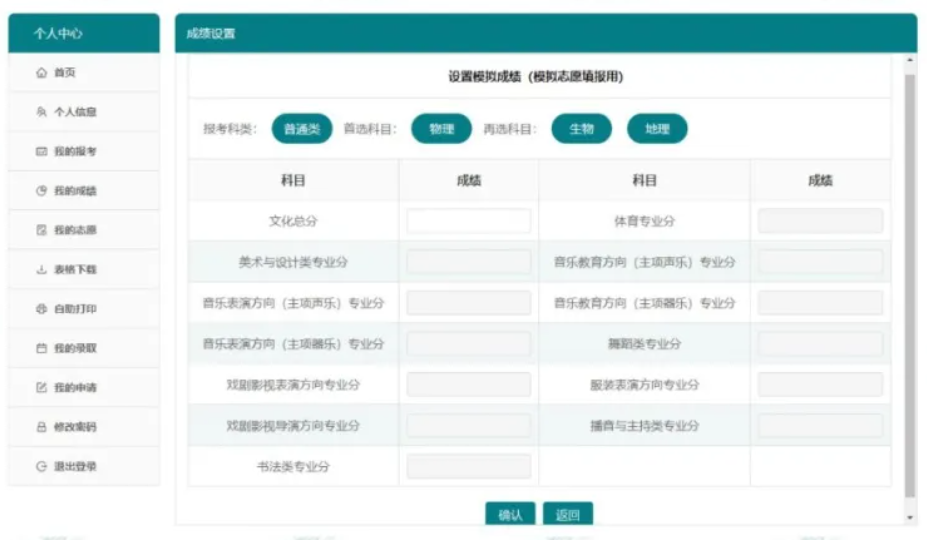Click the printer icon beside 自助打印
Screen dimensions: 927x540
(41, 309)
